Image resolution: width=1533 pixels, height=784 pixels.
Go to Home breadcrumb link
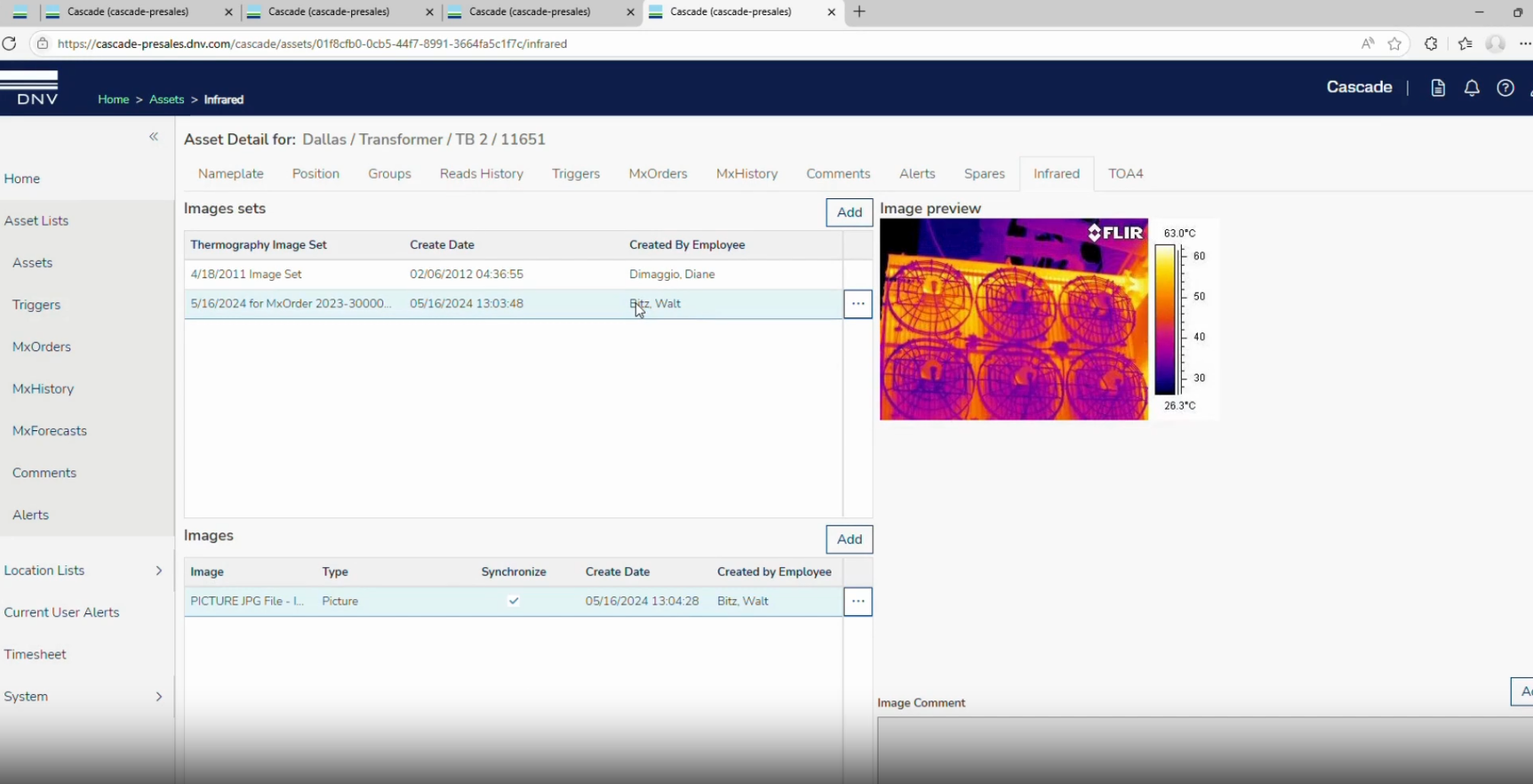click(113, 100)
